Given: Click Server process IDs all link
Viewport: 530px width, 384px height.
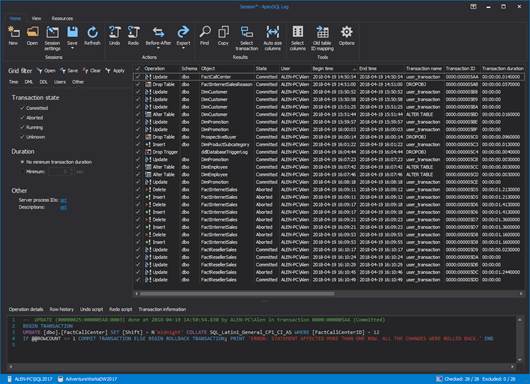Looking at the screenshot, I should point(64,200).
